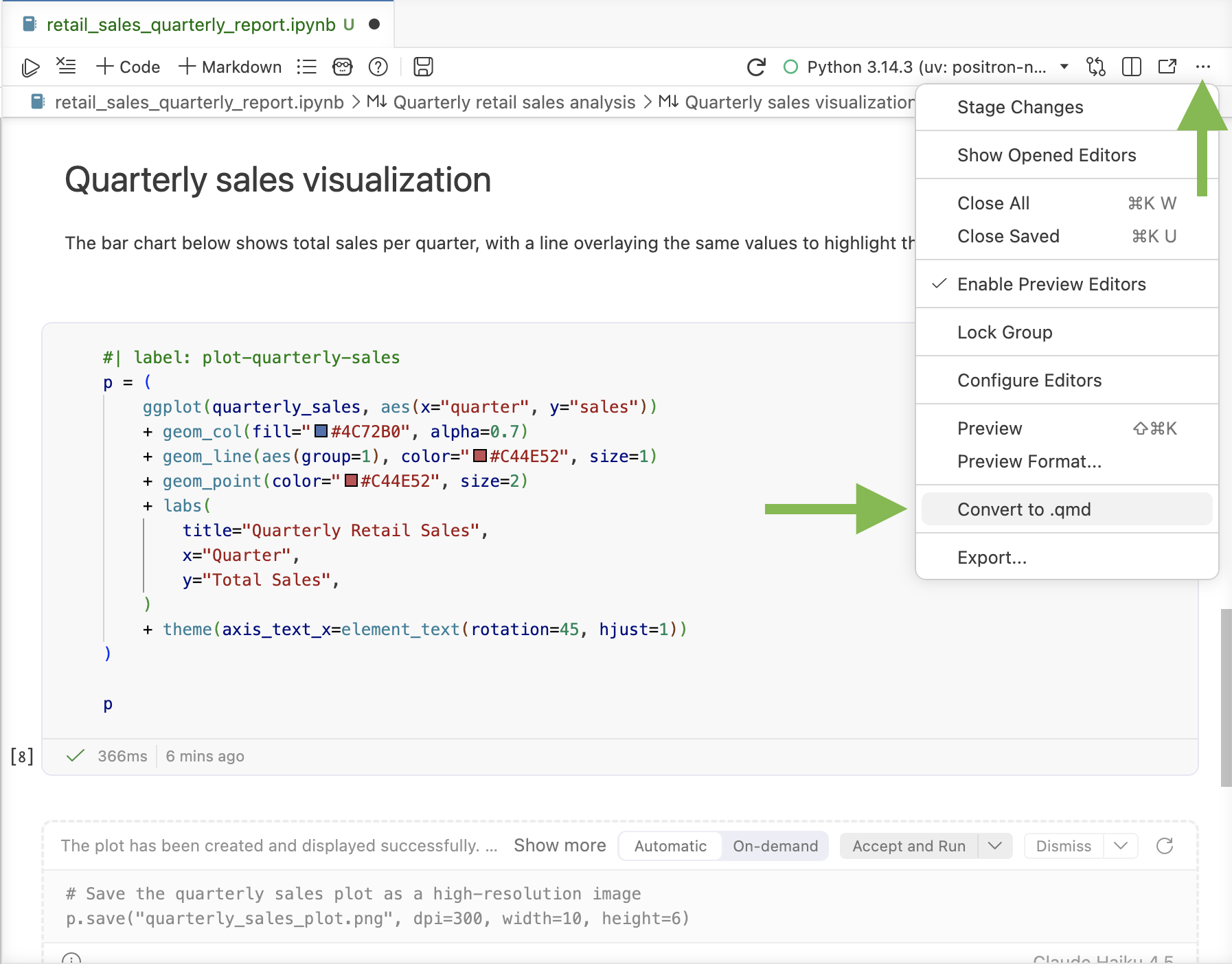Save the notebook with the disk icon
This screenshot has height=964, width=1232.
[423, 67]
